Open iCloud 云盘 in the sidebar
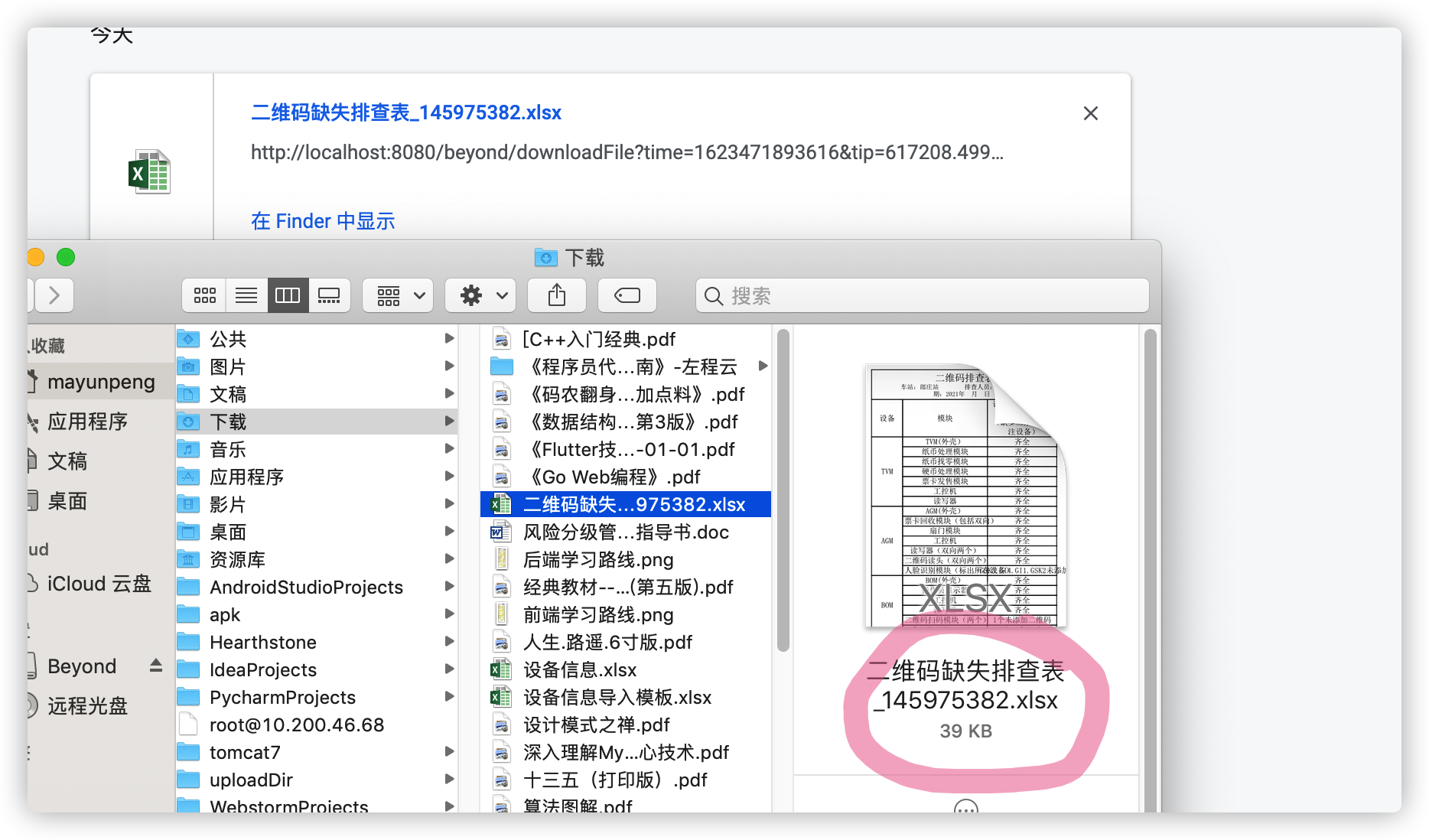Image resolution: width=1429 pixels, height=840 pixels. [x=99, y=584]
